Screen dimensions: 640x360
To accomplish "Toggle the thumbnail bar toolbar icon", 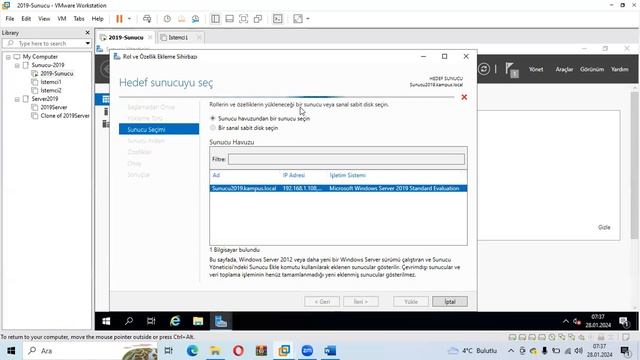I will tap(229, 19).
